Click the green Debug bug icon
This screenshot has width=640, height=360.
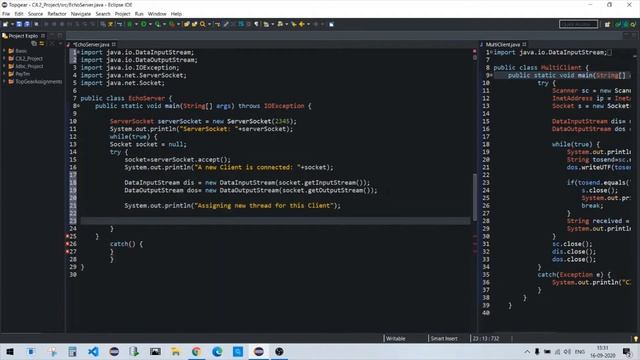(x=130, y=24)
